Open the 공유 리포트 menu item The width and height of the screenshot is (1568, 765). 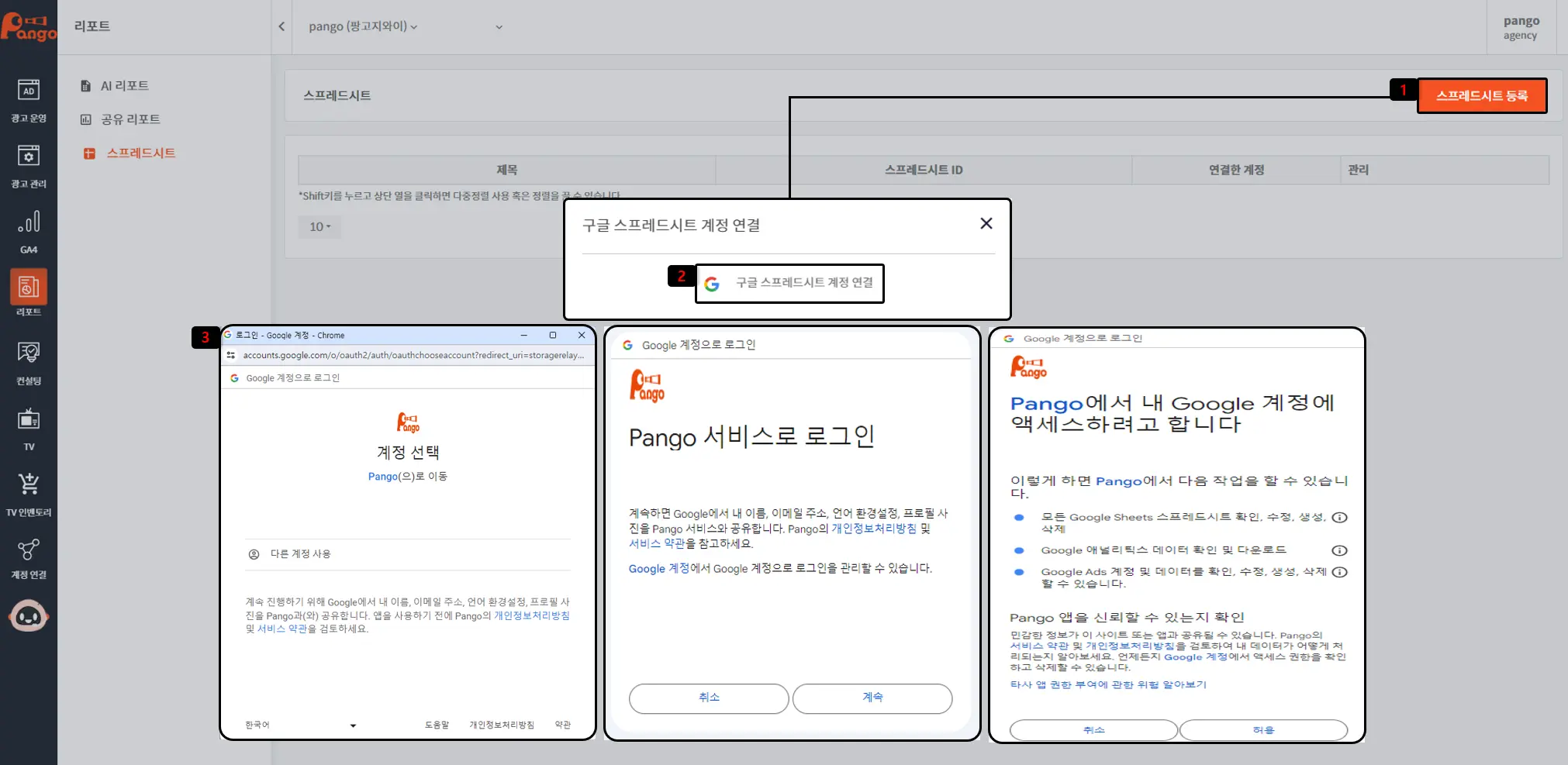pos(130,119)
